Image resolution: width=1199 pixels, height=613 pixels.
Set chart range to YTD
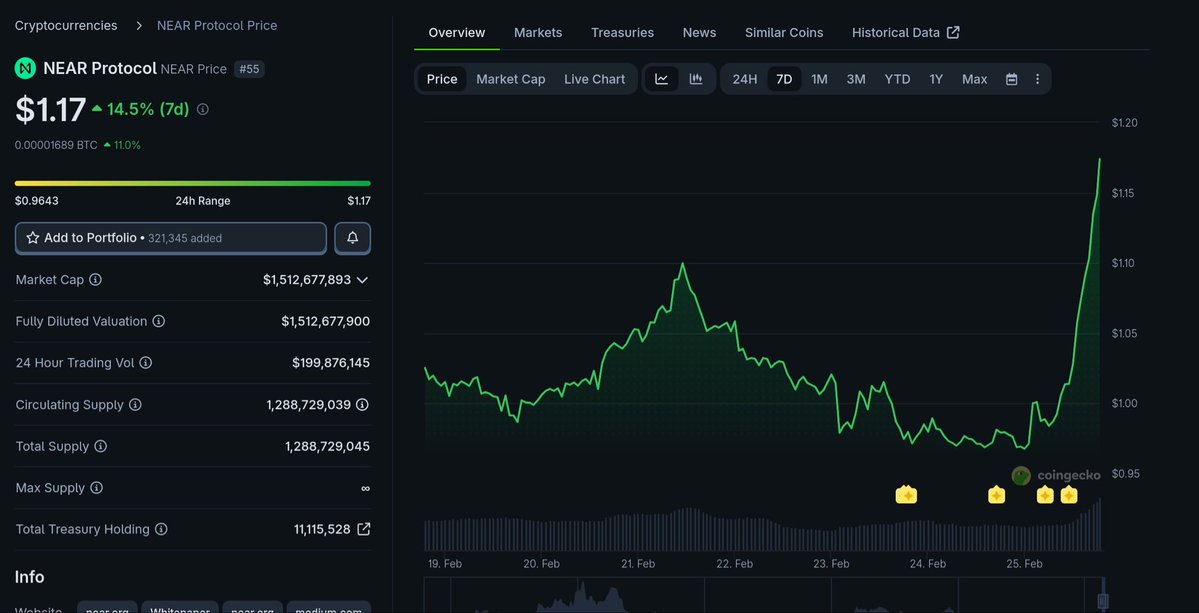(x=897, y=79)
